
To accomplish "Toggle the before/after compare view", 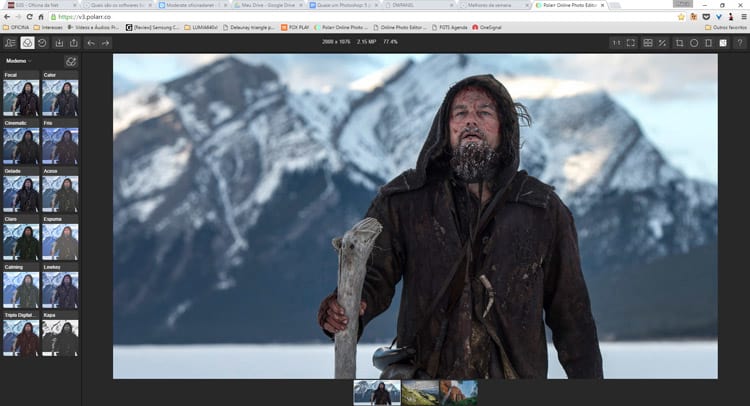I will coord(648,43).
